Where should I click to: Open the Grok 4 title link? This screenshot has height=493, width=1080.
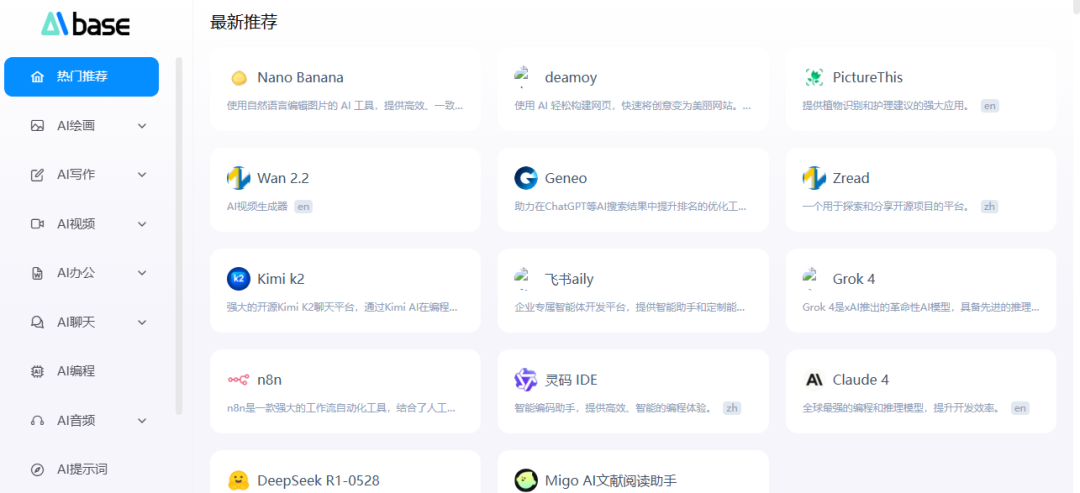click(853, 279)
